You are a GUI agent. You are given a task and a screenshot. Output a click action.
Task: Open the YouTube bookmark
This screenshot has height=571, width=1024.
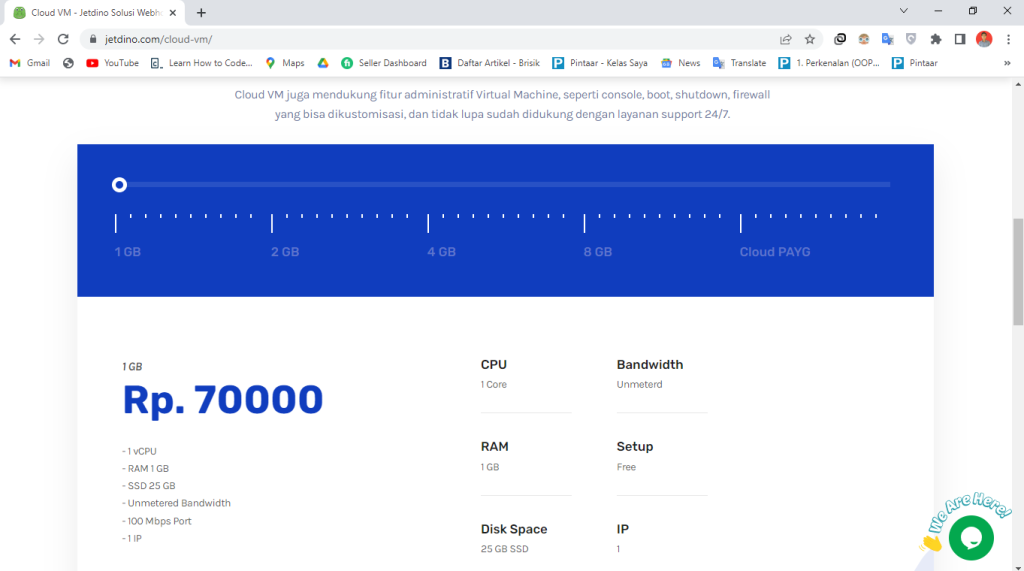(x=112, y=63)
